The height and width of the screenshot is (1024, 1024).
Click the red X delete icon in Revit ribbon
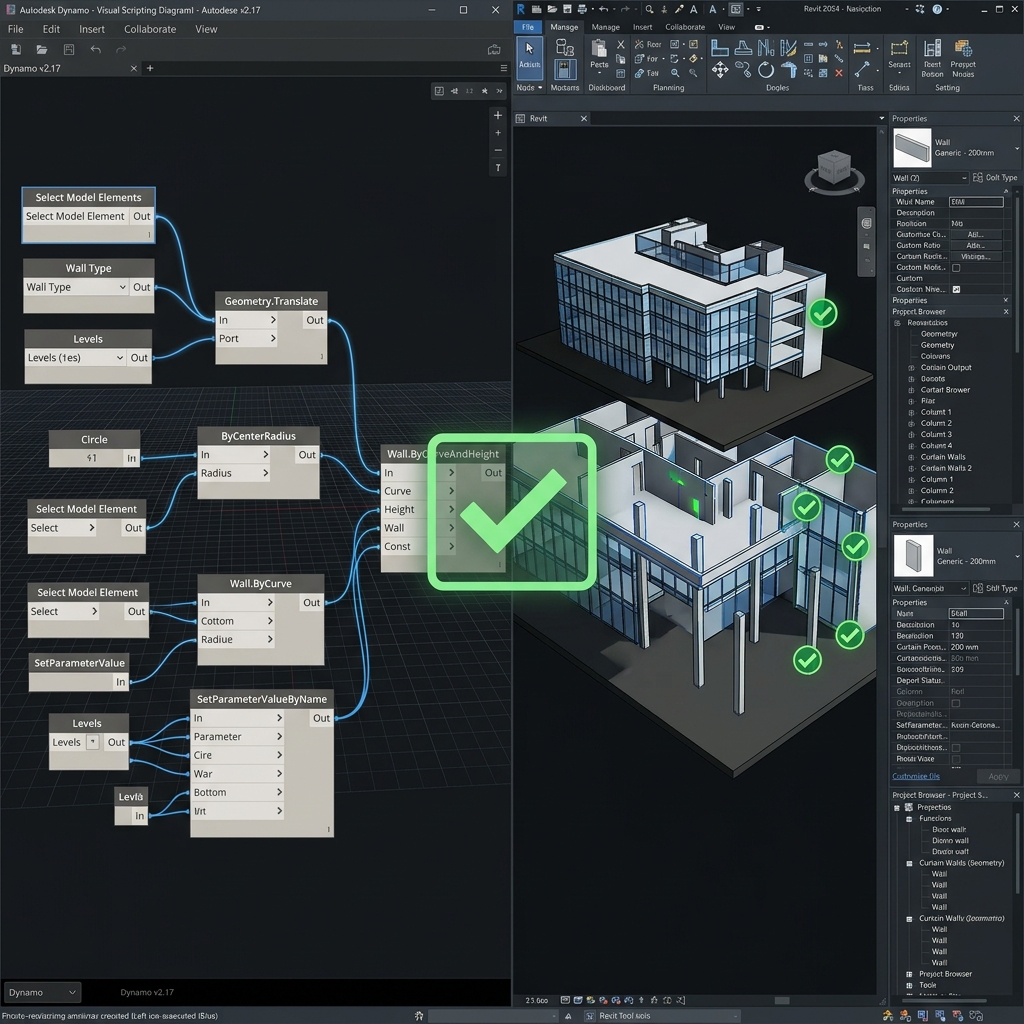(x=839, y=73)
